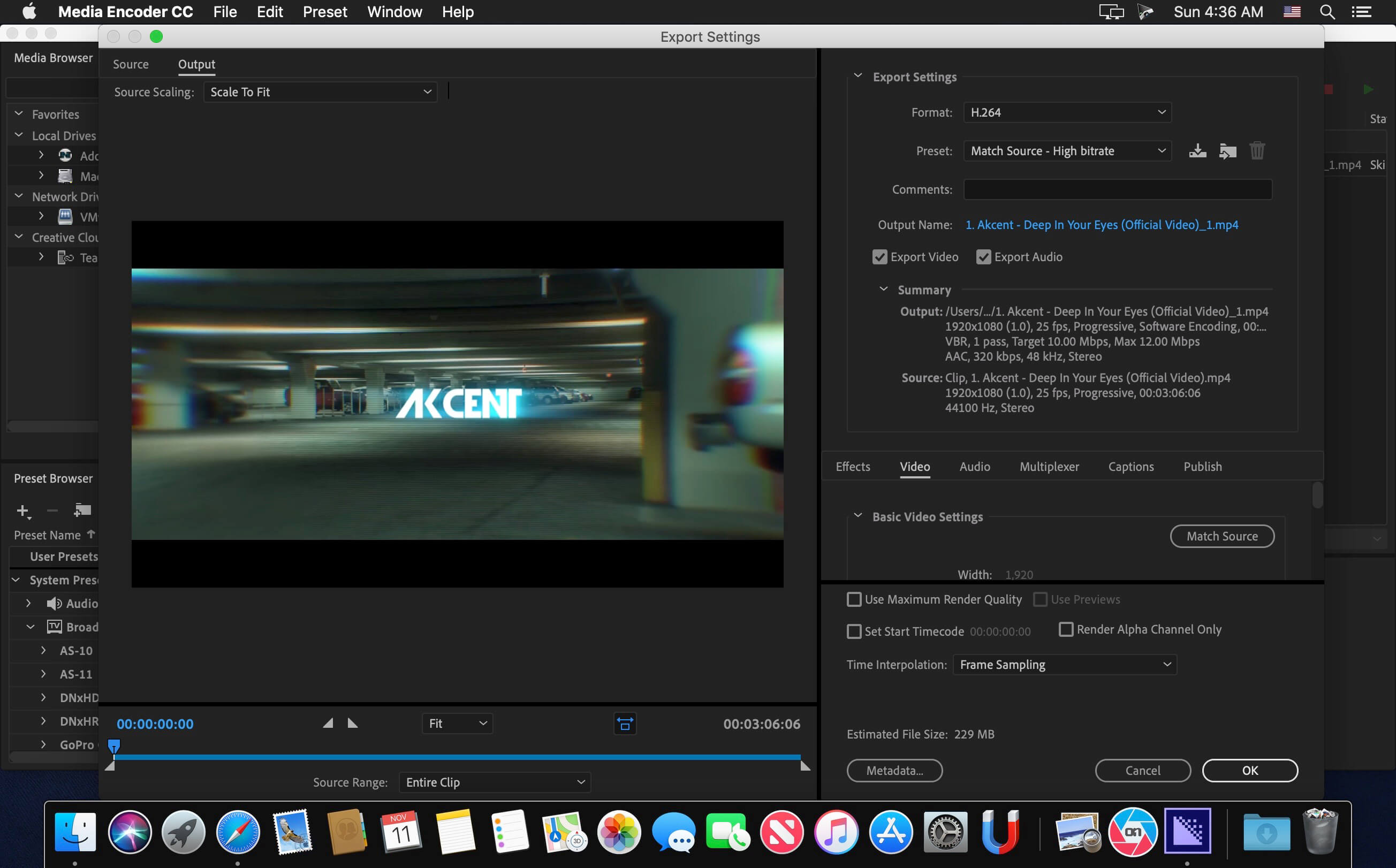The image size is (1396, 868).
Task: Click the Output tab in preview panel
Action: (196, 63)
